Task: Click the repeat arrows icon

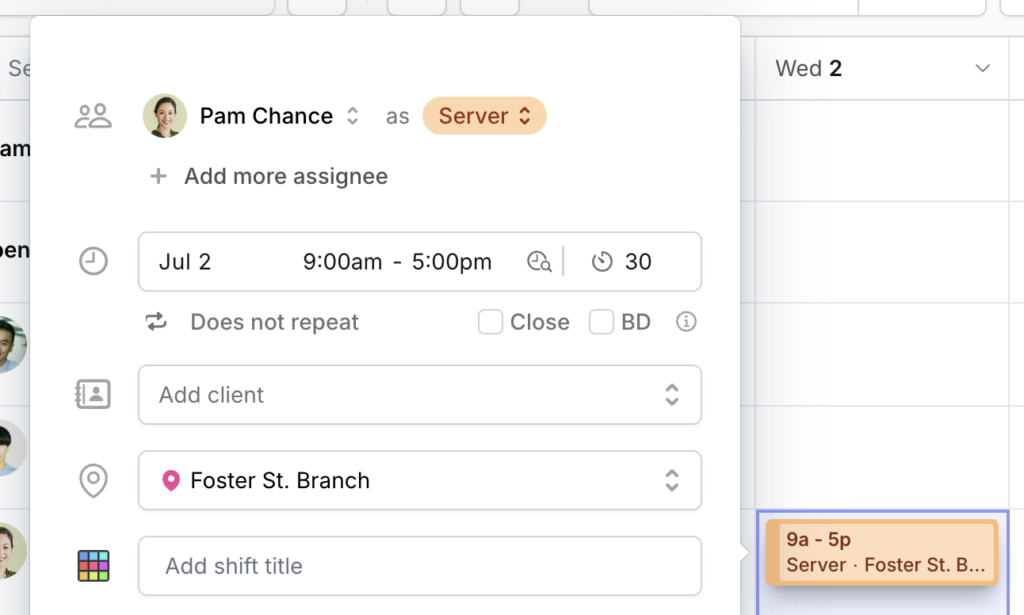Action: 156,322
